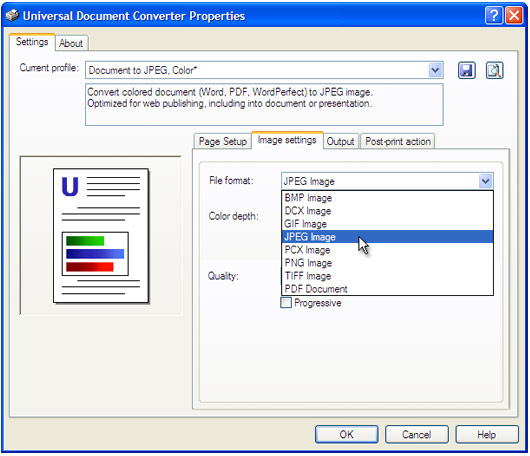Click the profile description text box
Screen dimensions: 530x456
coord(264,104)
